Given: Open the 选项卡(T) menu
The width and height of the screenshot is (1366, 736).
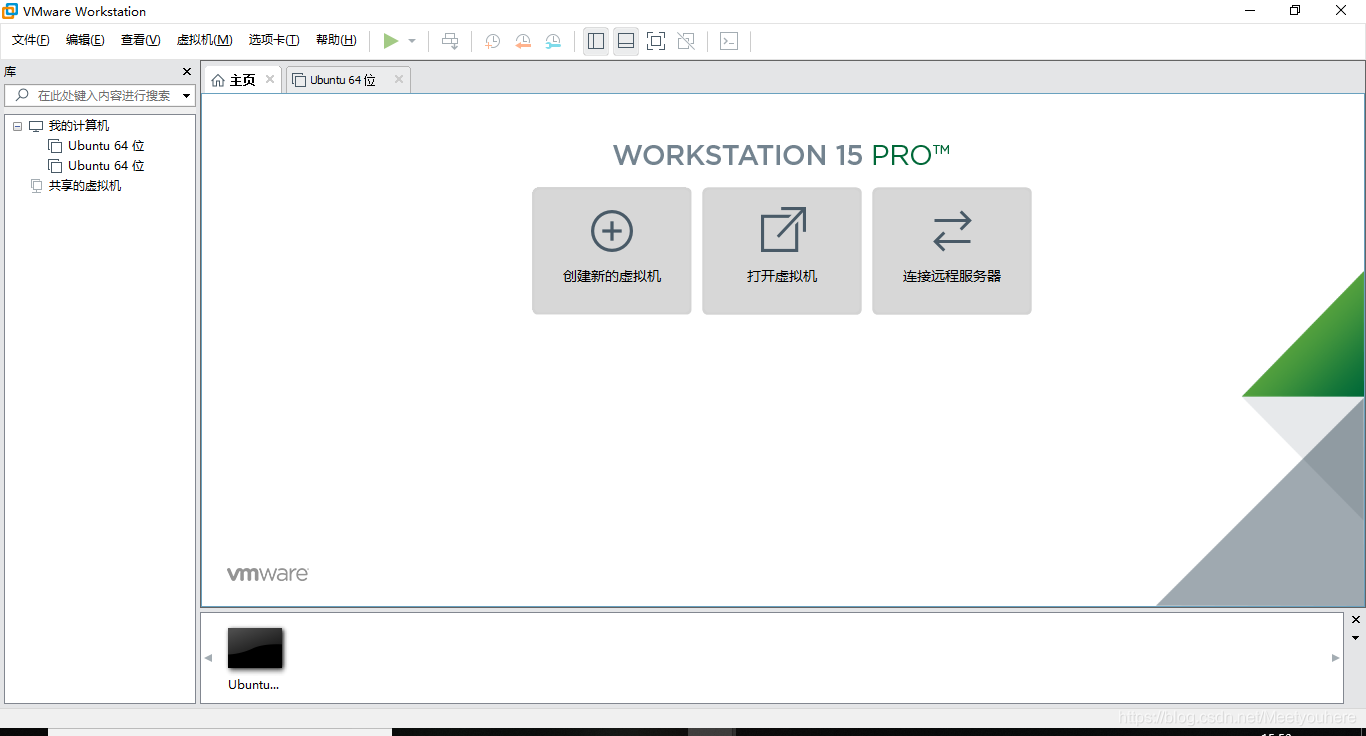Looking at the screenshot, I should (x=274, y=40).
